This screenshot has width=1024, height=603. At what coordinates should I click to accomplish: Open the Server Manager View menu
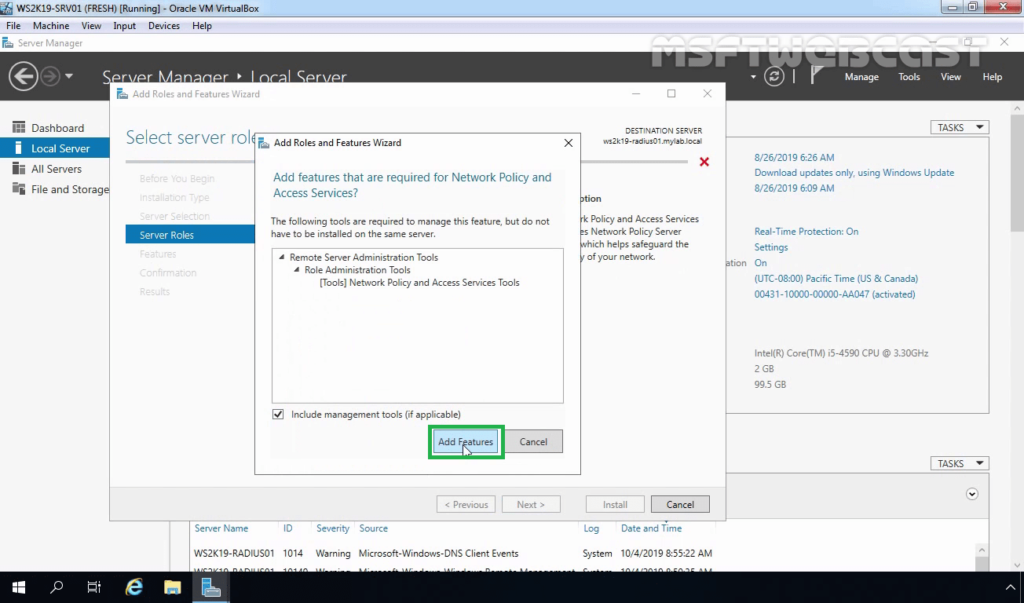pyautogui.click(x=950, y=76)
